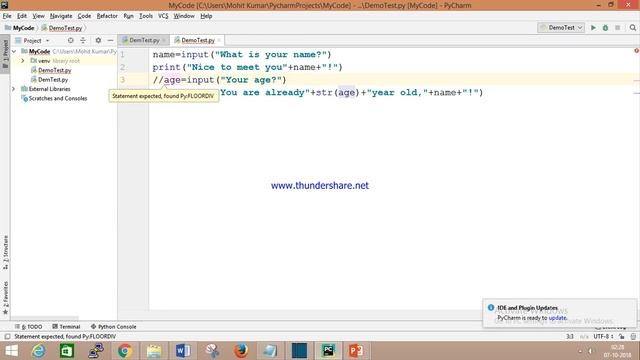Open the Run menu
This screenshot has width=640, height=360.
pyautogui.click(x=129, y=16)
